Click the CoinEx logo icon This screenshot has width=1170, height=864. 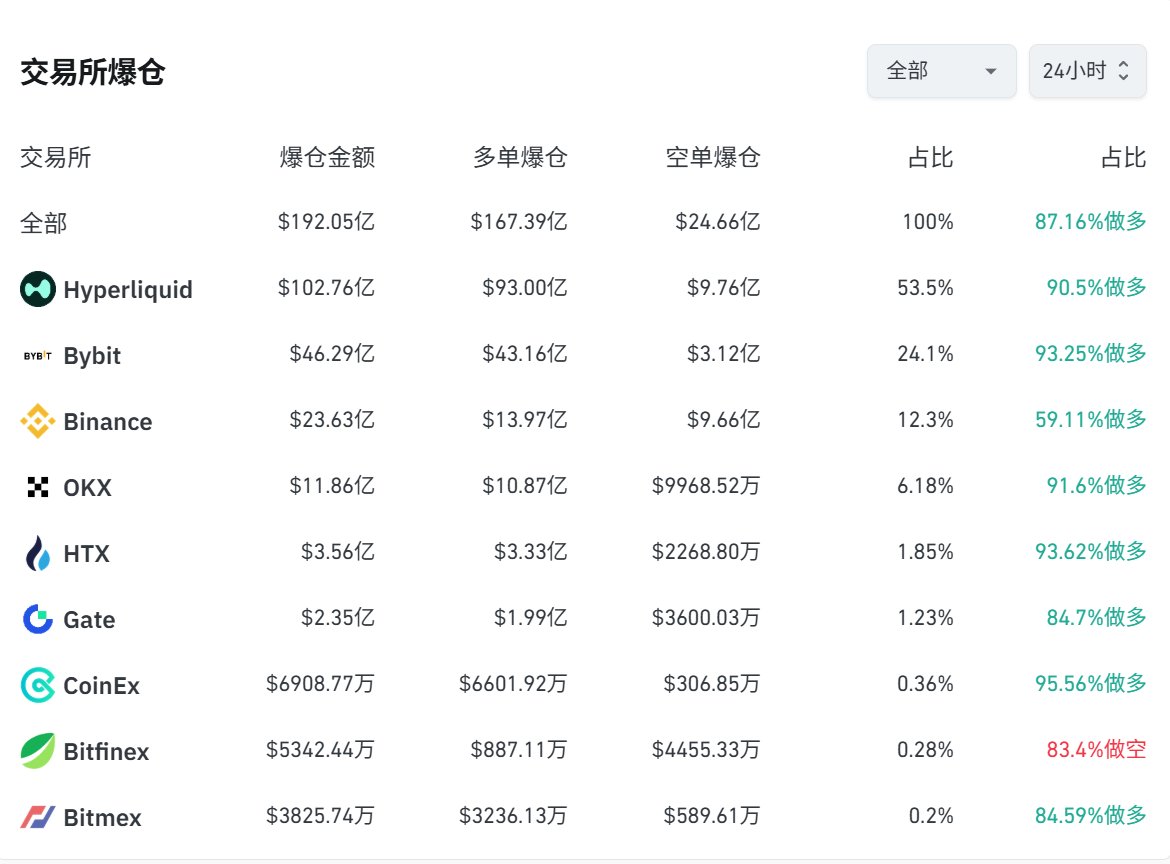point(38,685)
